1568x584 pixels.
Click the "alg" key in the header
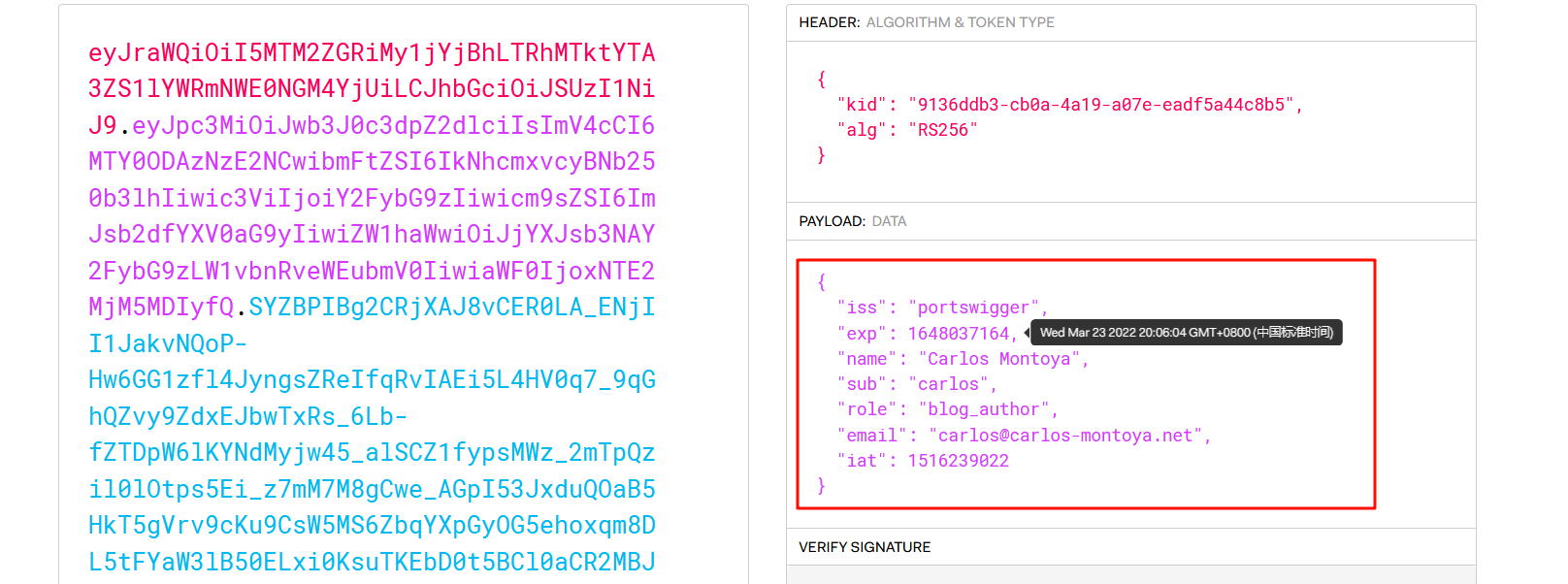[x=862, y=130]
